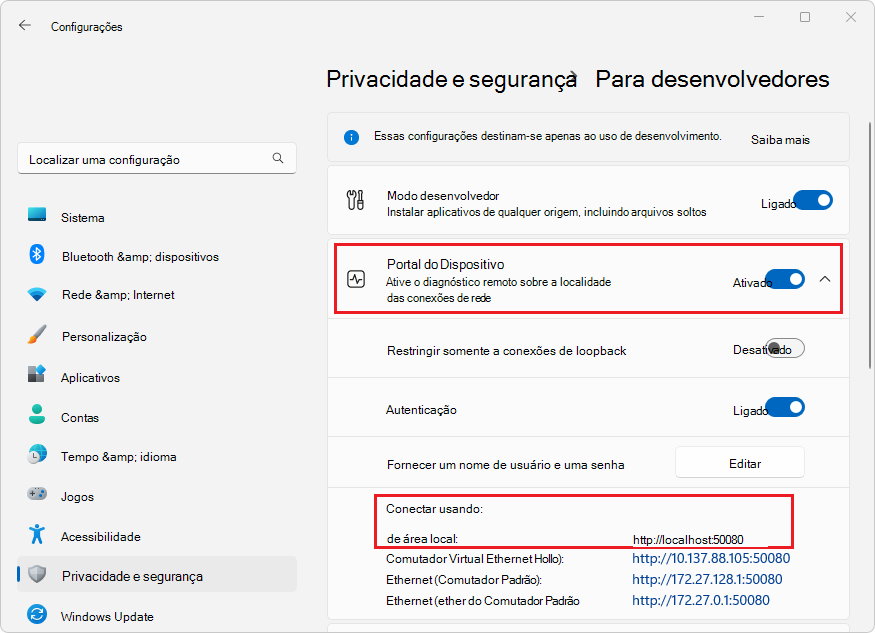Turn off the Portal do Dispositivo switch
The width and height of the screenshot is (875, 633).
click(x=785, y=279)
